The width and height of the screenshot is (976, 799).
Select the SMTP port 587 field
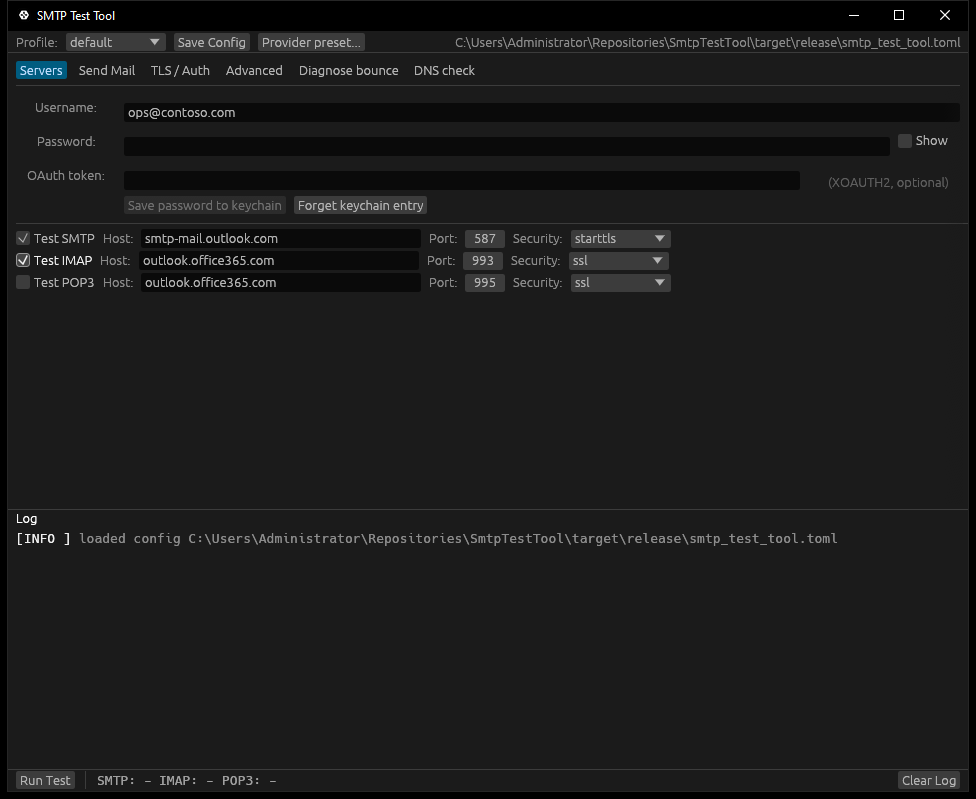pyautogui.click(x=484, y=238)
